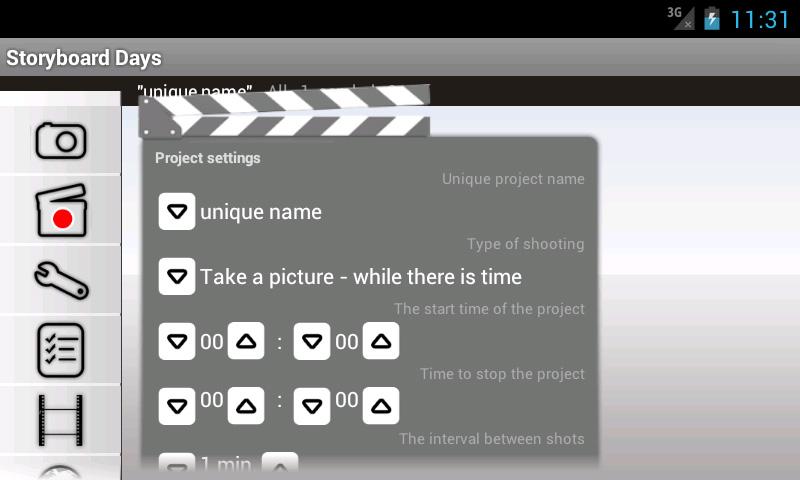The width and height of the screenshot is (800, 480).
Task: Click the 'unique name' project name text
Action: [x=261, y=212]
